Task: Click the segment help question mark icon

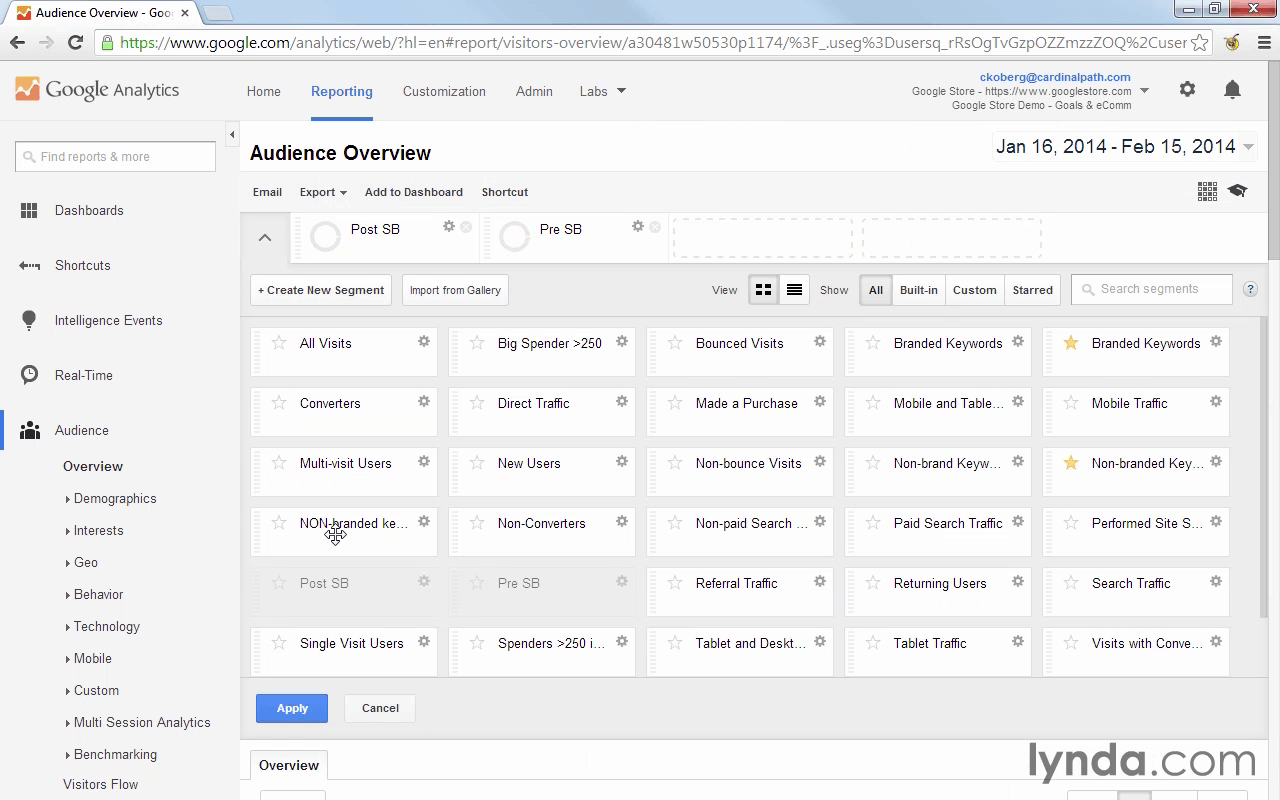Action: click(1250, 289)
